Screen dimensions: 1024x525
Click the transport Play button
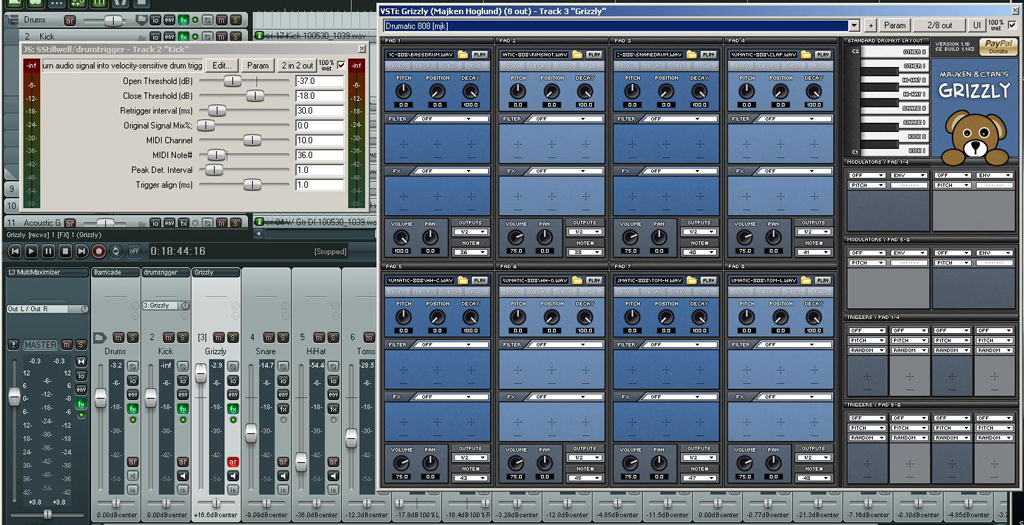click(31, 251)
